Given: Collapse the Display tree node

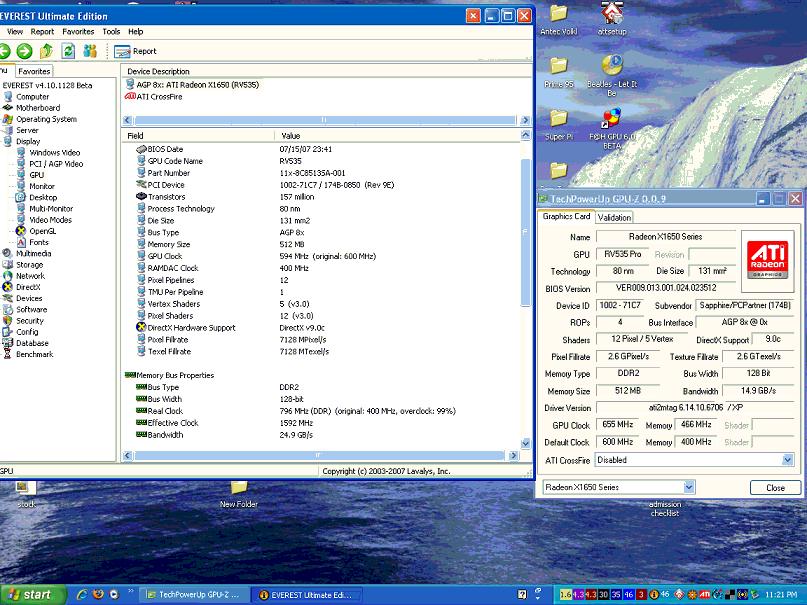Looking at the screenshot, I should tap(28, 141).
